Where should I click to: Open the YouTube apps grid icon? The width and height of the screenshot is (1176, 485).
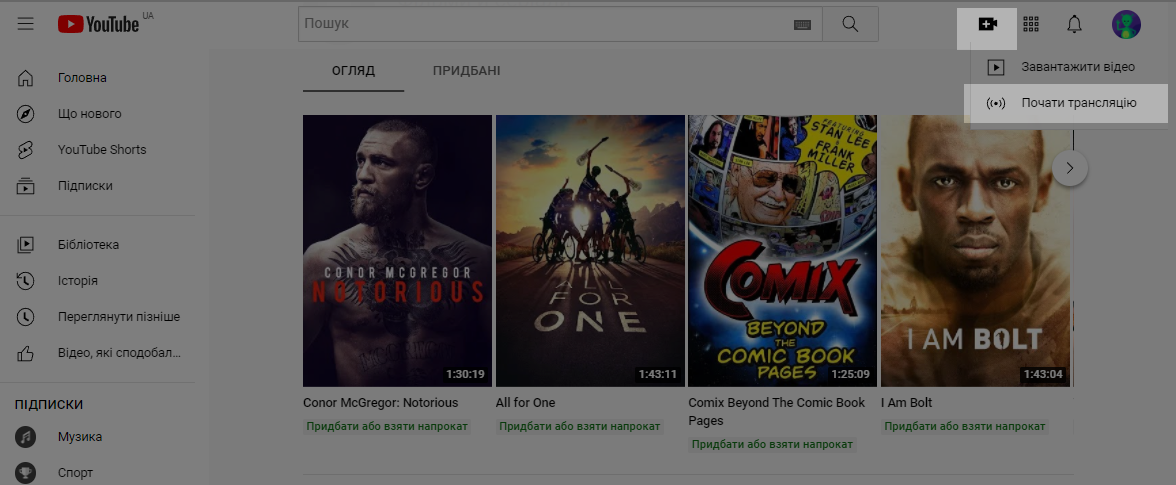tap(1031, 25)
